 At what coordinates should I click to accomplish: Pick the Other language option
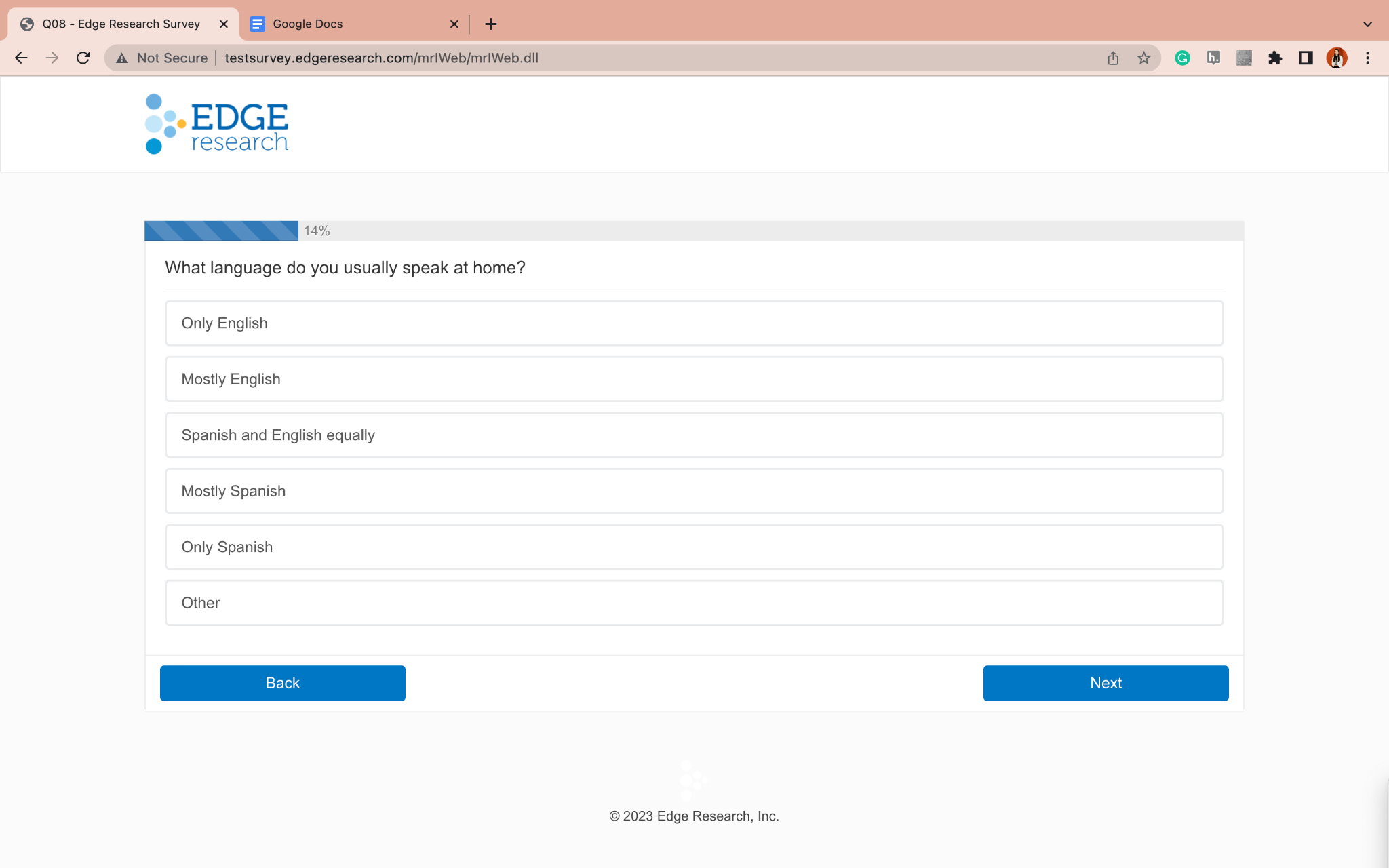click(694, 603)
